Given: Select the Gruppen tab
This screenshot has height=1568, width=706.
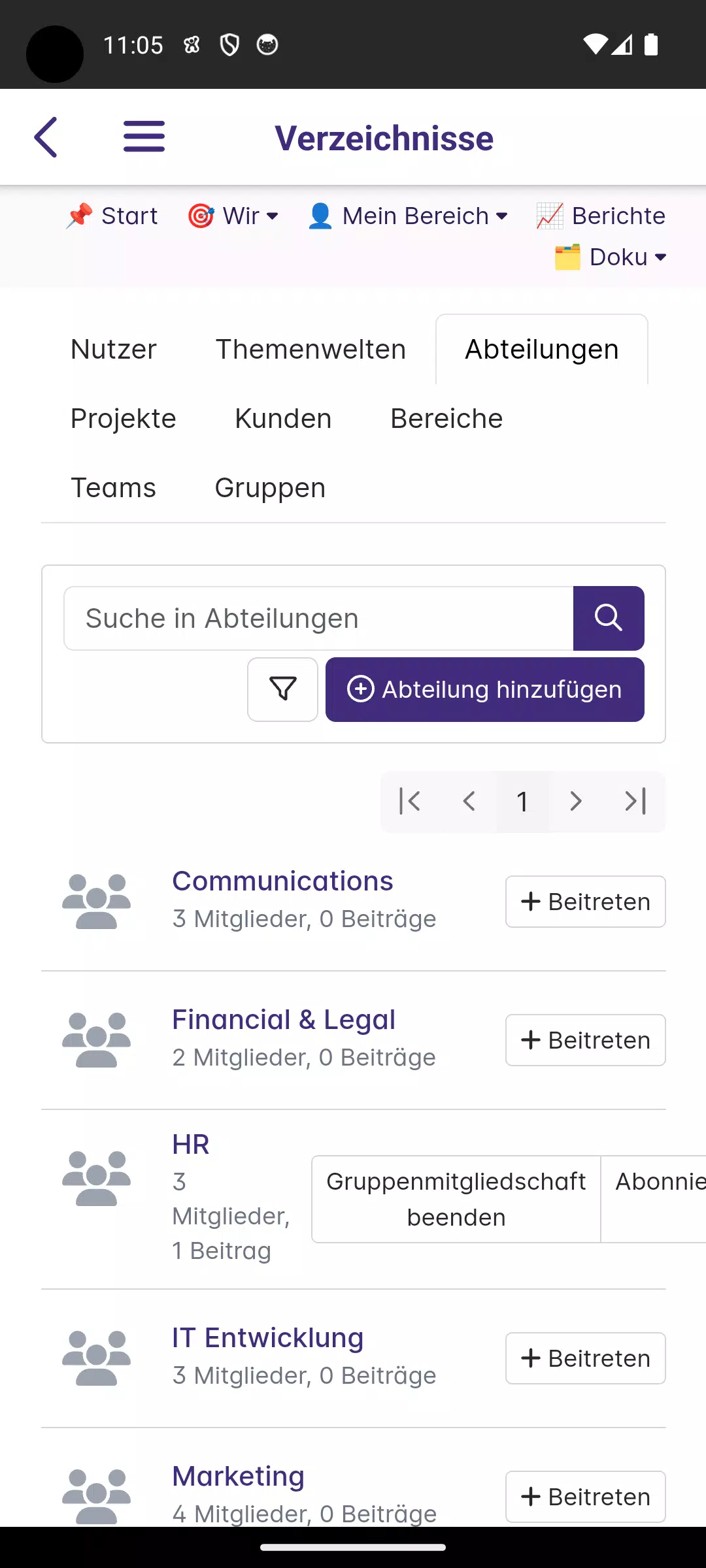Looking at the screenshot, I should 270,488.
